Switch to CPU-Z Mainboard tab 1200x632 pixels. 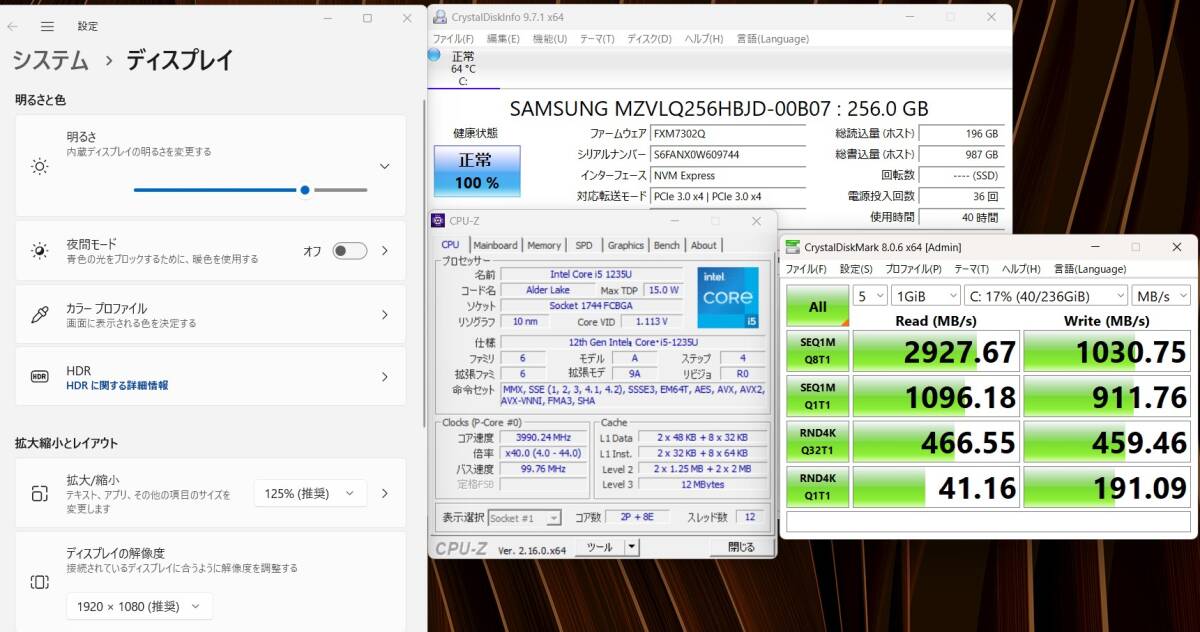click(x=495, y=245)
